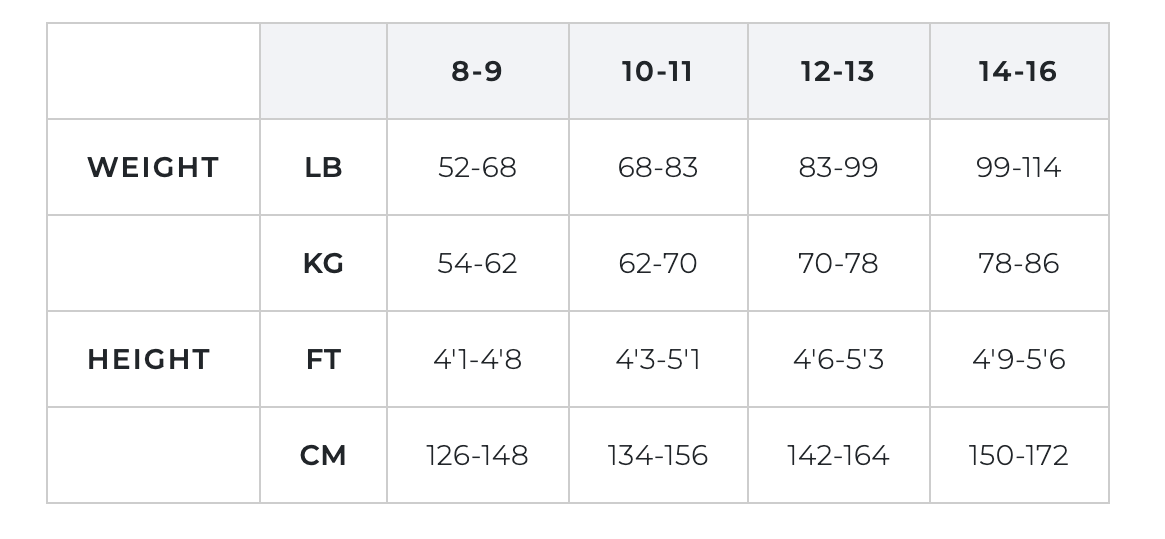Screen dimensions: 1165x539
Task: Click the 4'6-5'3 height cell
Action: click(838, 360)
